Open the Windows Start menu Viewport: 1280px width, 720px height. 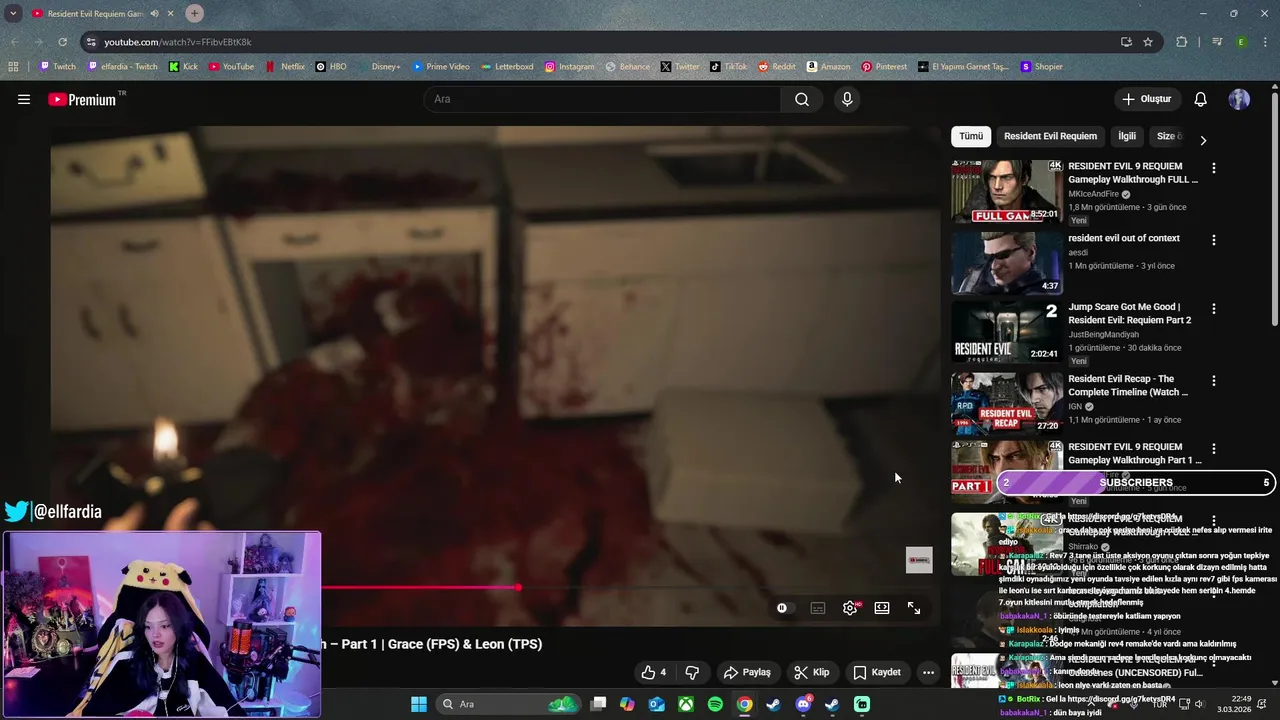[x=419, y=704]
